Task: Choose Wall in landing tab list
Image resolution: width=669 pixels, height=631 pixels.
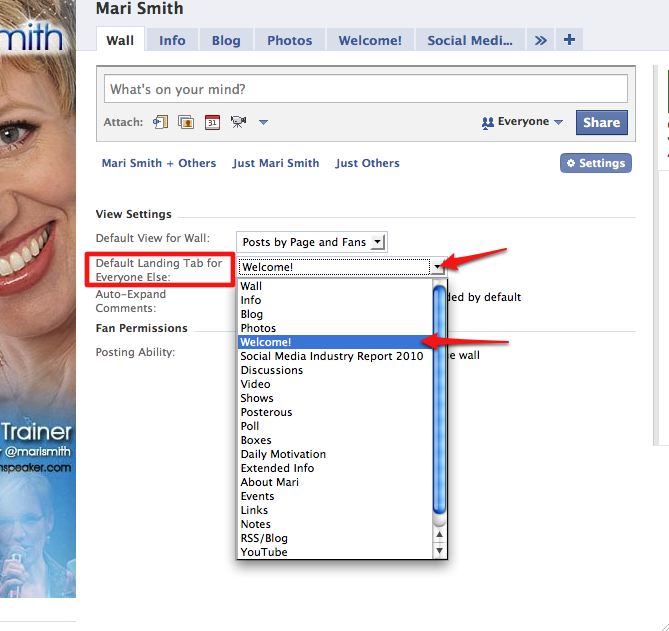Action: (335, 286)
